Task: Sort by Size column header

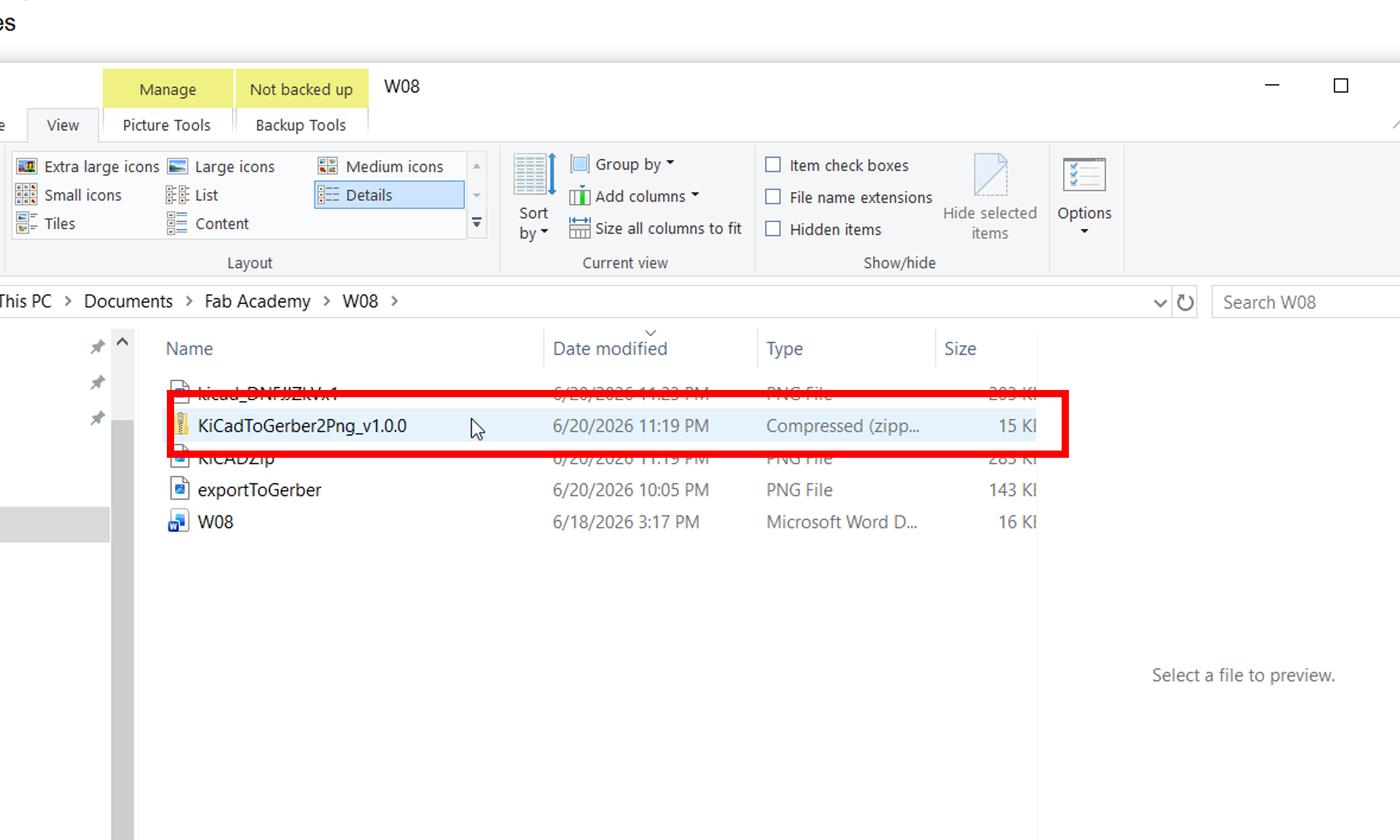Action: tap(986, 348)
